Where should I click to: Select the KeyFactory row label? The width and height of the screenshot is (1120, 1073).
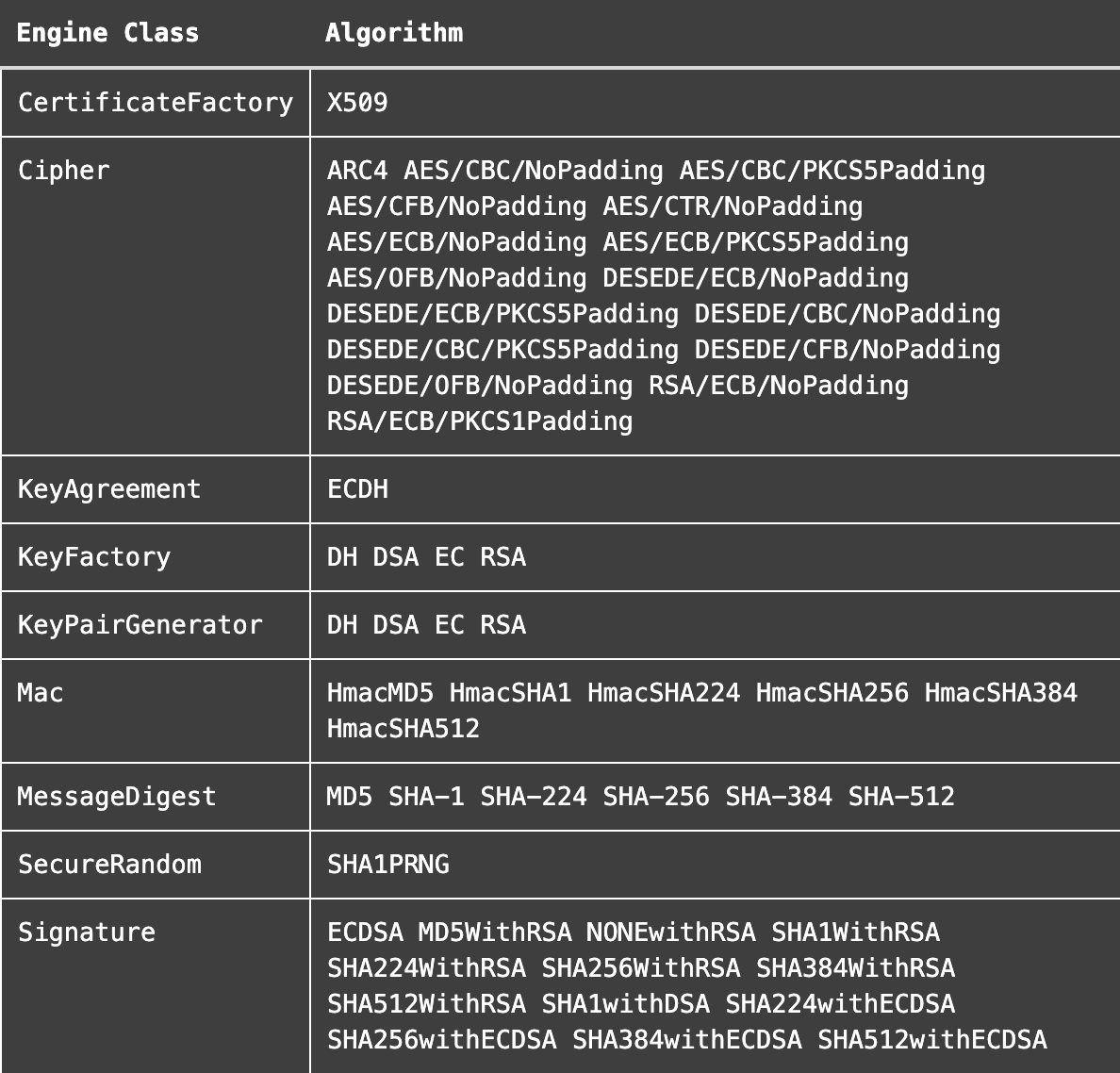[94, 557]
